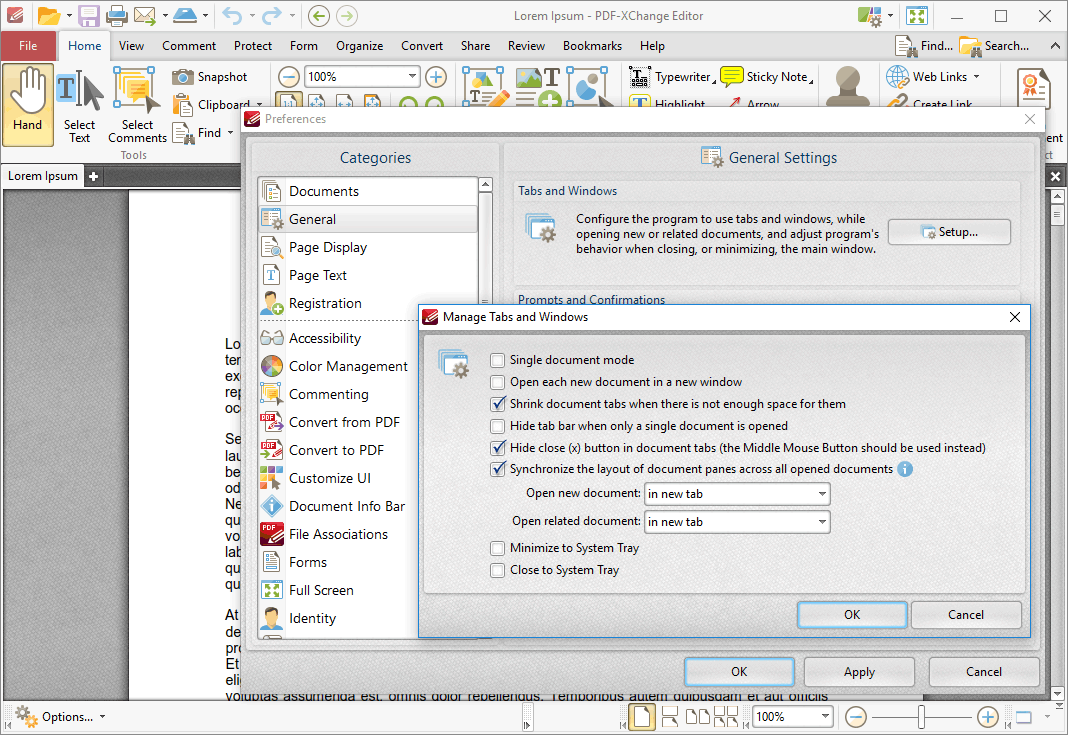Open the Organize ribbon tab
1068x735 pixels.
pyautogui.click(x=359, y=46)
